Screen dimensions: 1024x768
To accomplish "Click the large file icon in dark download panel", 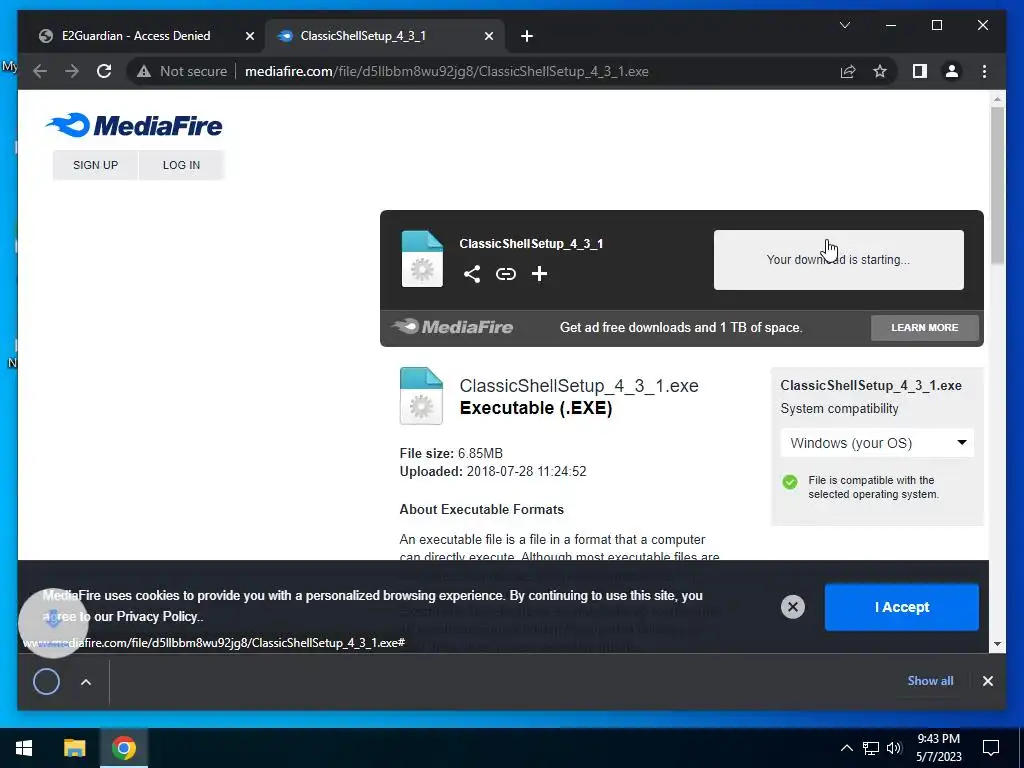I will coord(422,259).
